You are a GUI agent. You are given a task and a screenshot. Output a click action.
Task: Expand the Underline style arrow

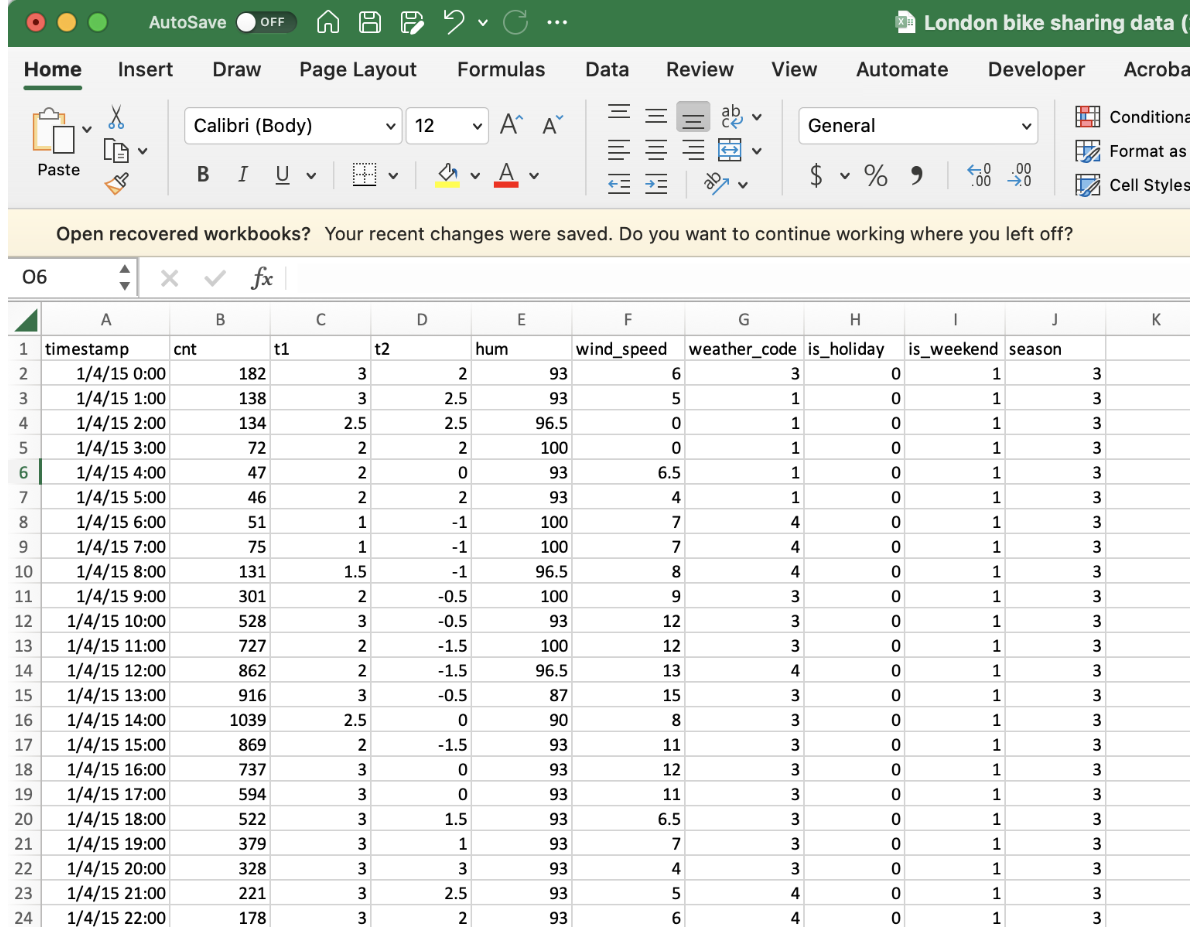311,176
